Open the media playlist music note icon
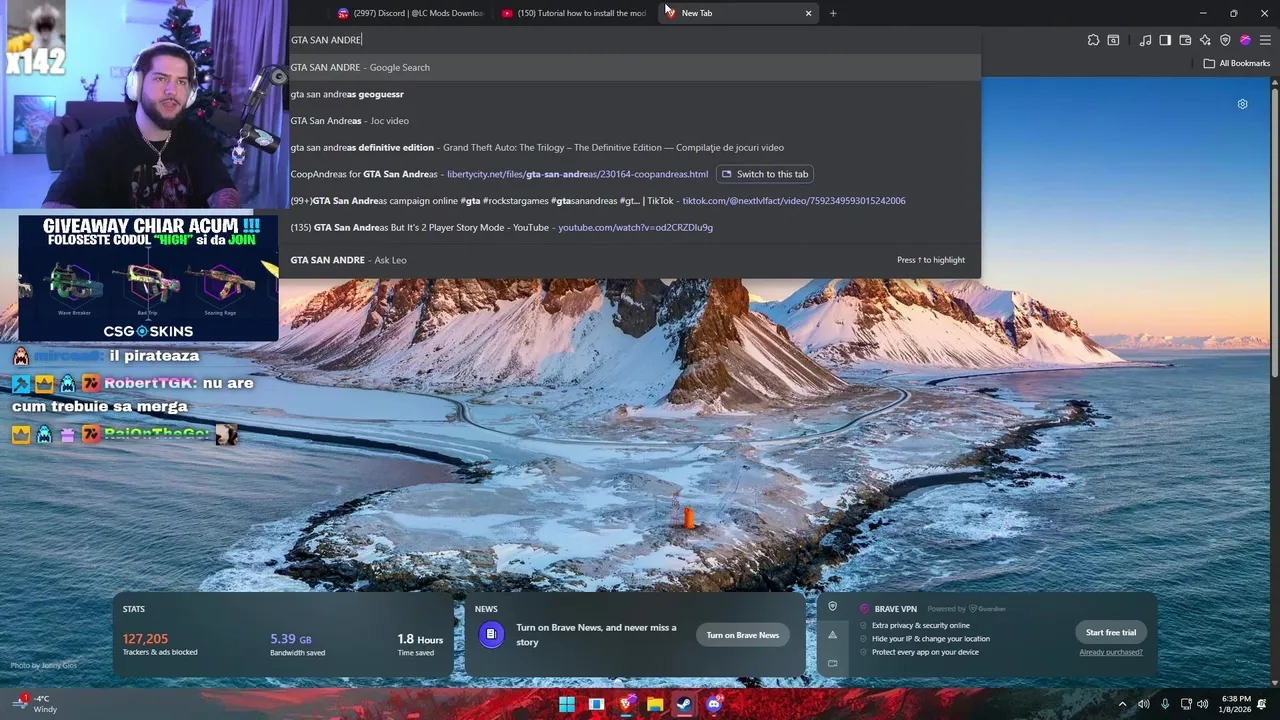 coord(1146,40)
